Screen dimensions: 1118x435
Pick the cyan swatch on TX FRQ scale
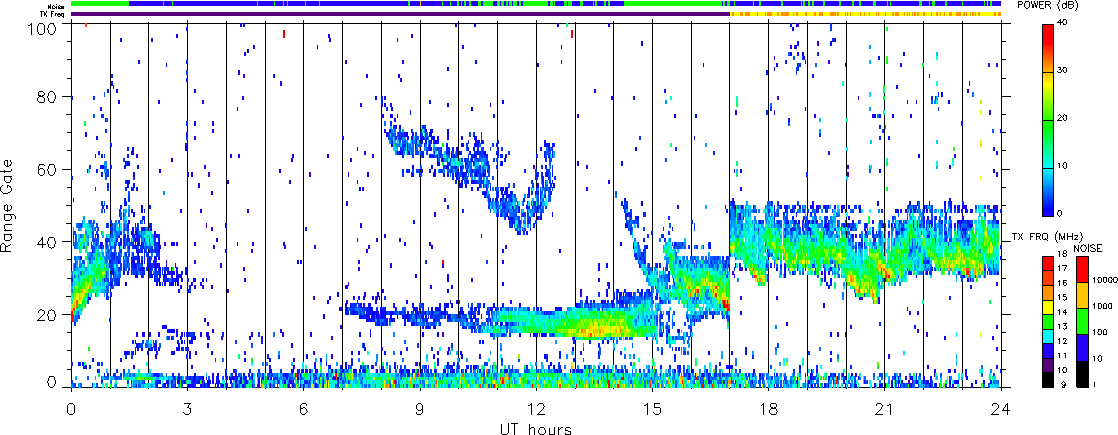1047,337
